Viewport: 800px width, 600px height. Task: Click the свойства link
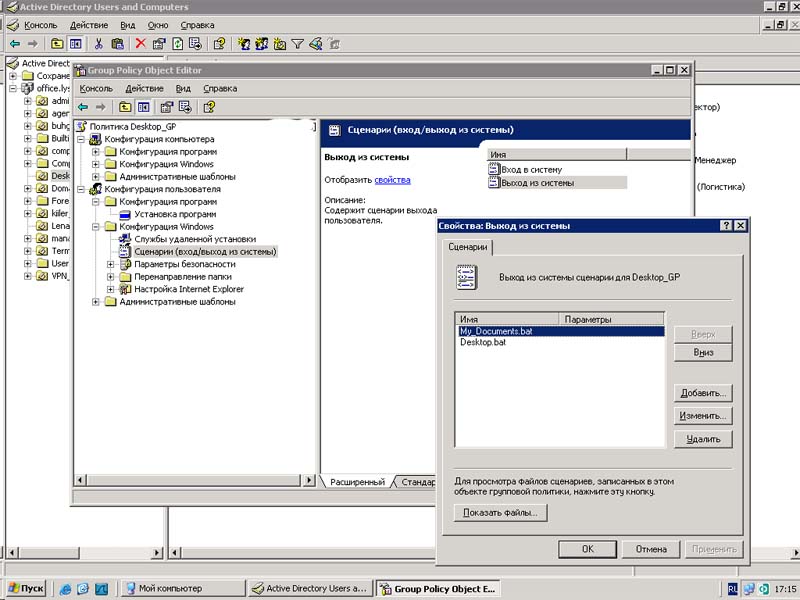coord(392,180)
